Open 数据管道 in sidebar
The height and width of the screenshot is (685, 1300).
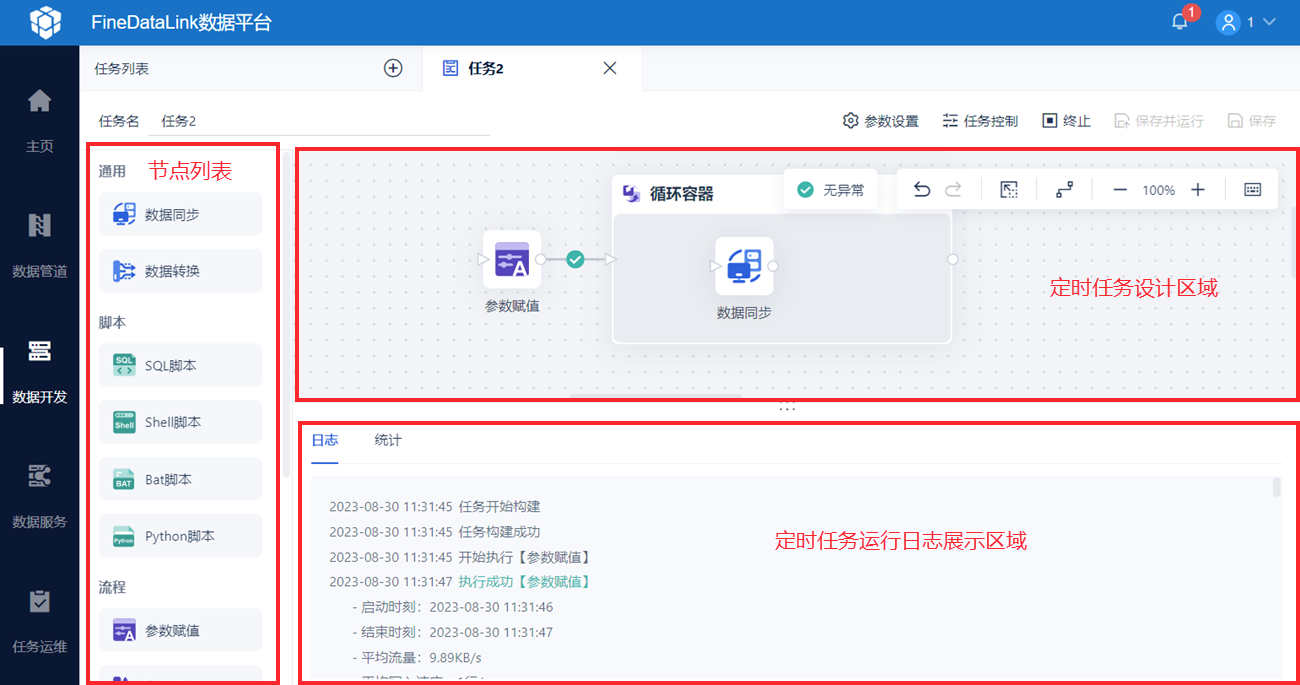tap(40, 245)
